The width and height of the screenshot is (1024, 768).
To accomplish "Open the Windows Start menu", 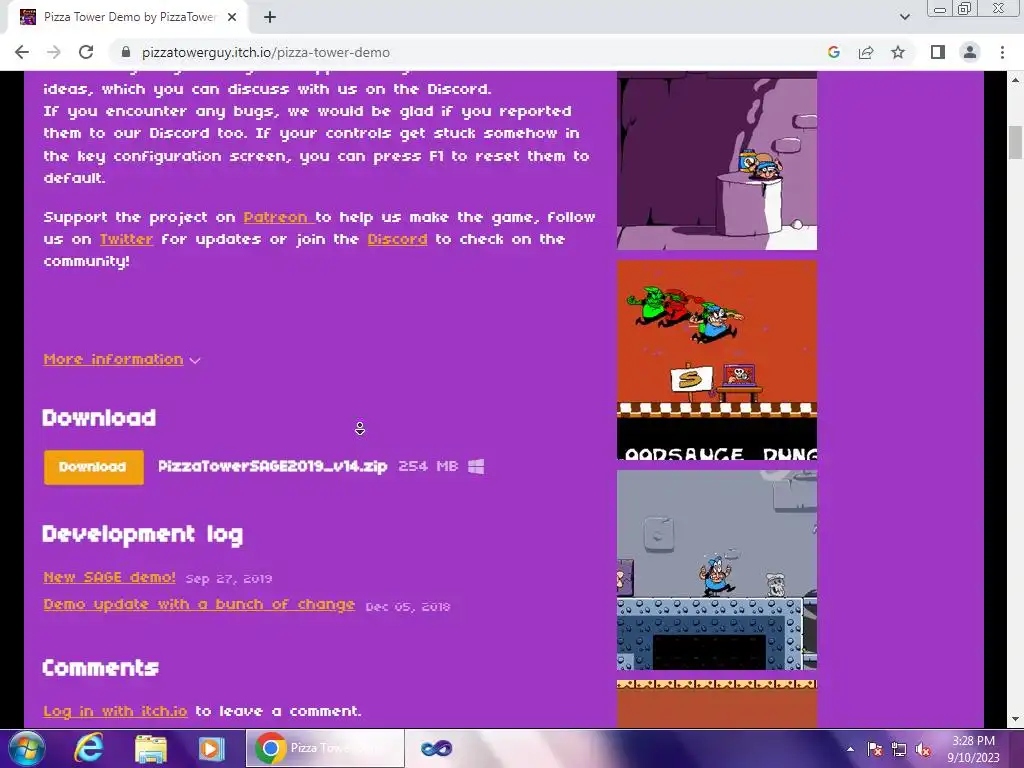I will 26,748.
